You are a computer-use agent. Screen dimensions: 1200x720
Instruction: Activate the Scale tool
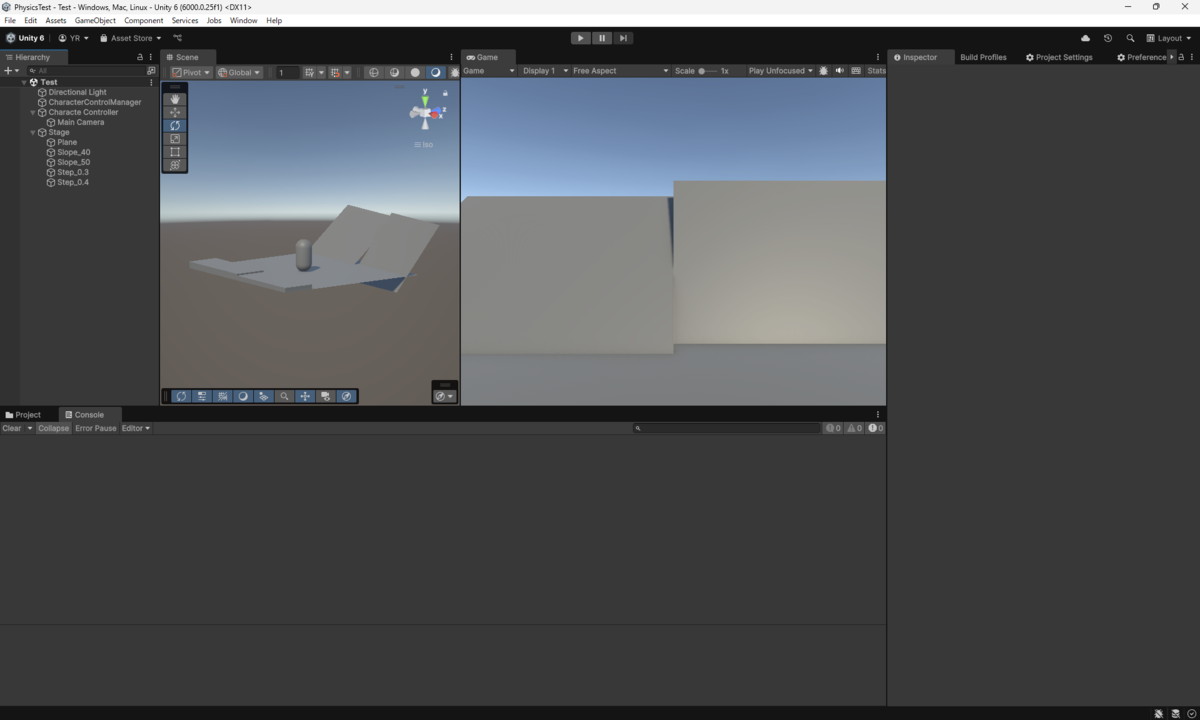click(x=175, y=138)
